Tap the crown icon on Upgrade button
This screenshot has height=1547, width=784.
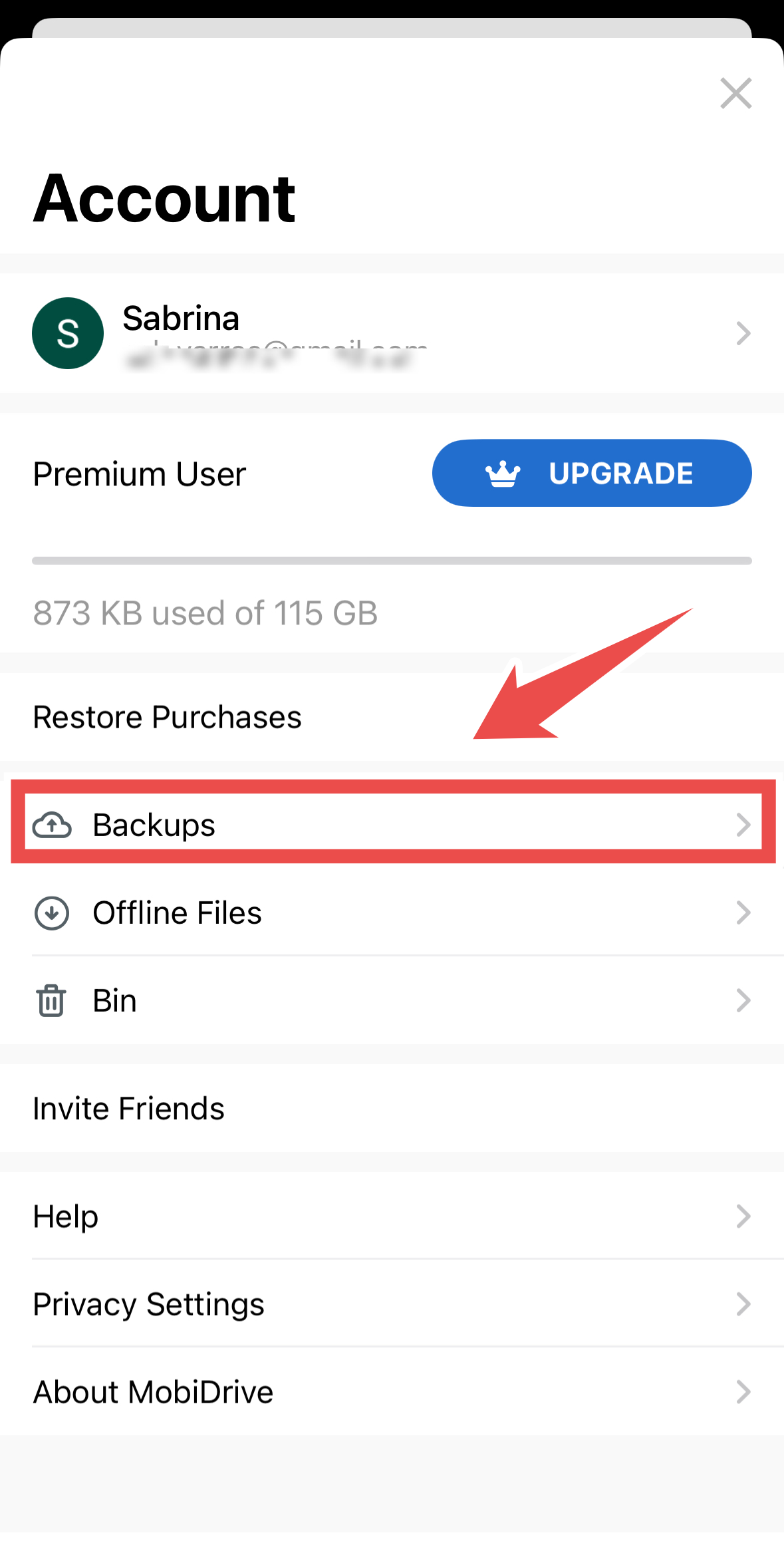tap(503, 474)
